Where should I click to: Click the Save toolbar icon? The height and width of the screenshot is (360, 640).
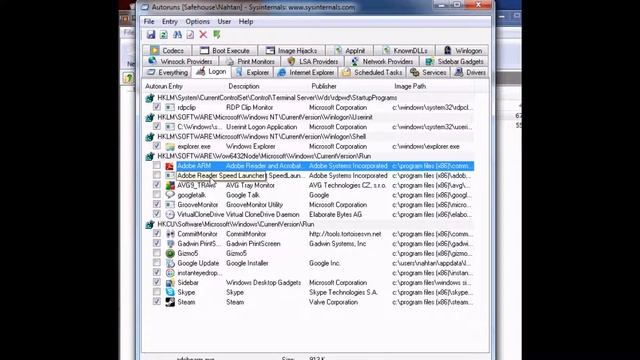click(x=151, y=35)
